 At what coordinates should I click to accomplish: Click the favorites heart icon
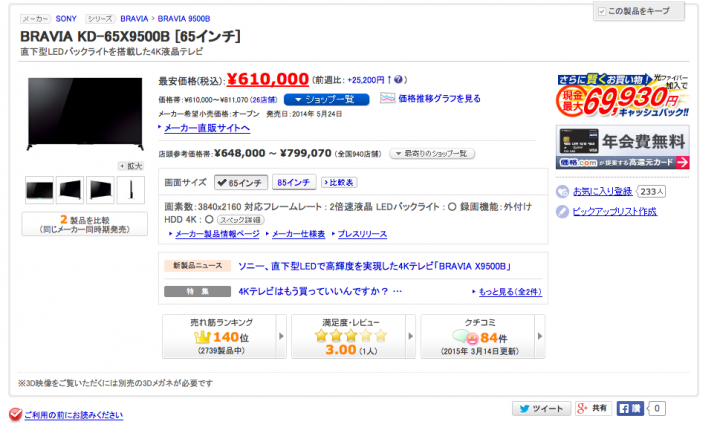(562, 192)
